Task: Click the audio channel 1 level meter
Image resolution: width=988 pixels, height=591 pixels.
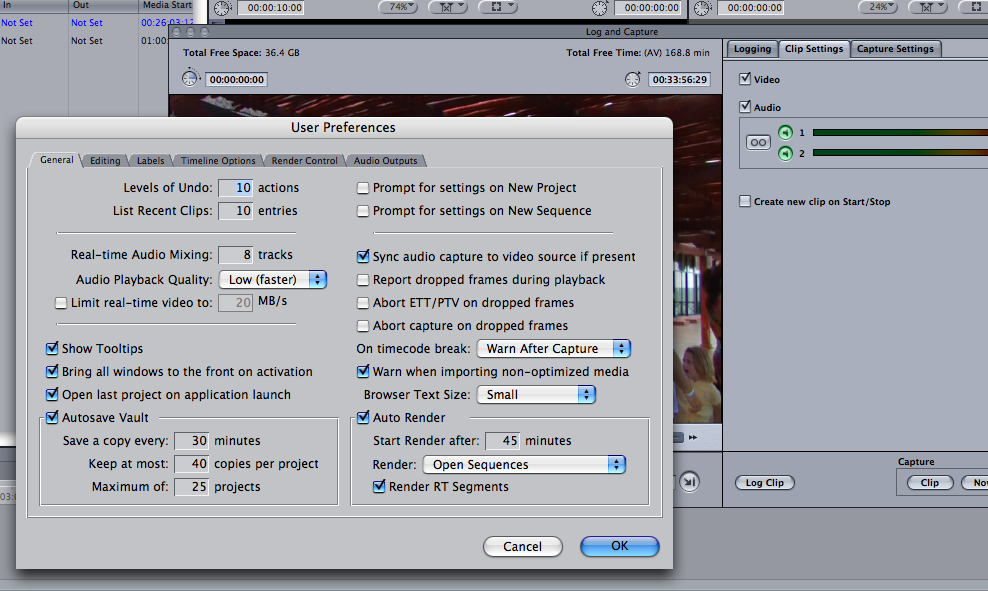Action: pyautogui.click(x=900, y=132)
